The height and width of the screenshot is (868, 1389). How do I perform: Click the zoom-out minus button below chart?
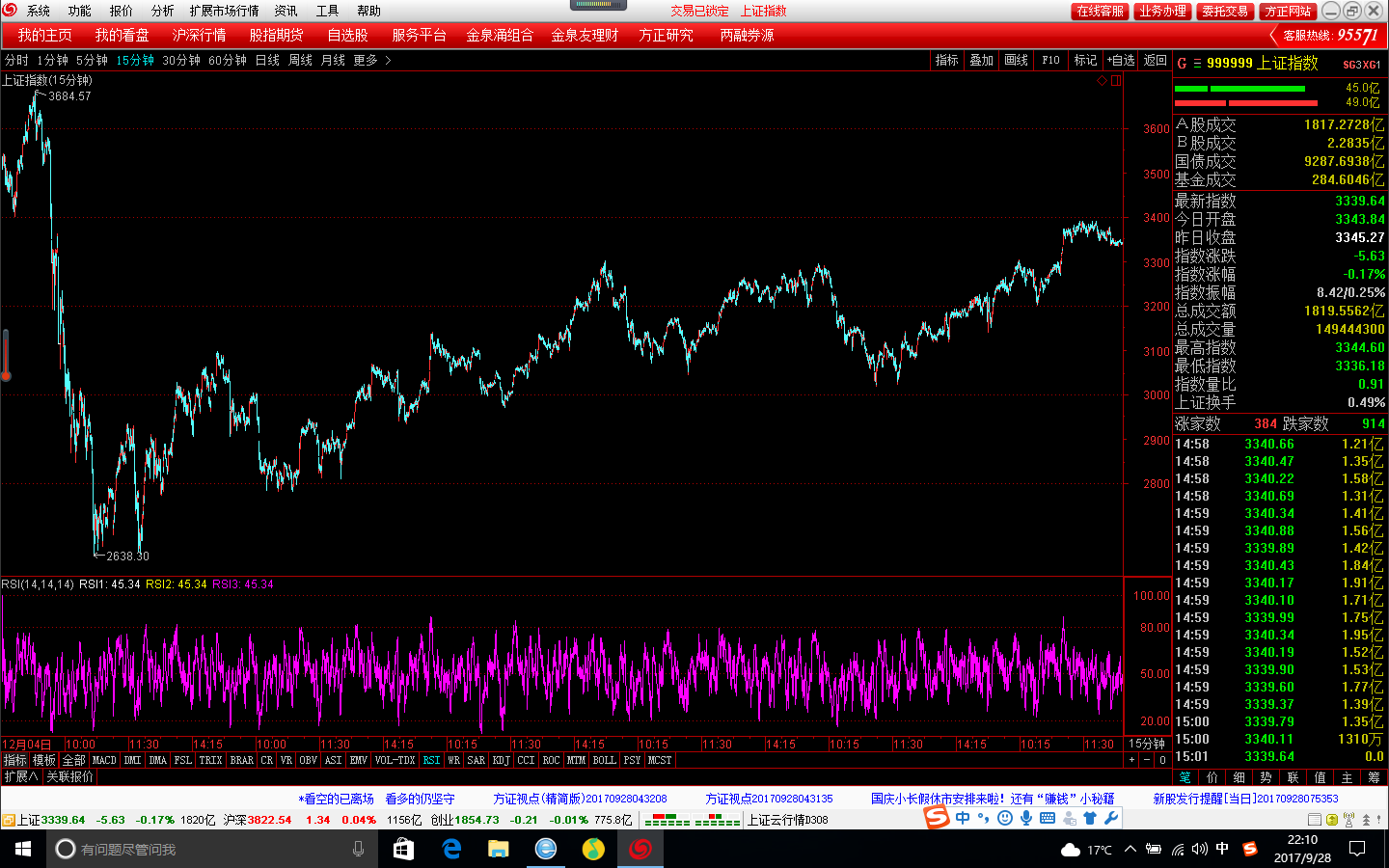point(1147,760)
